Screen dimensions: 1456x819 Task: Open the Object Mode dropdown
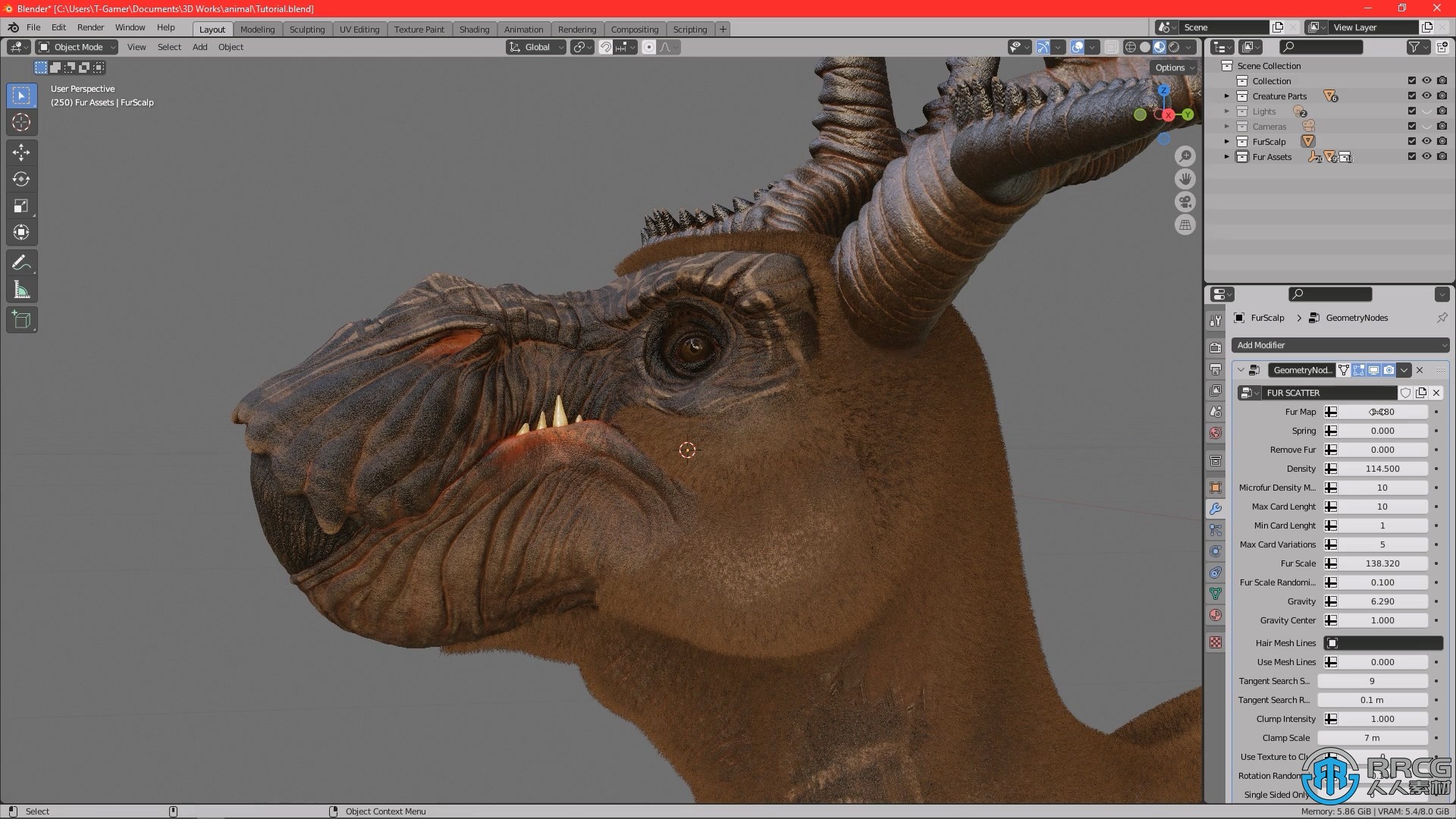point(77,47)
